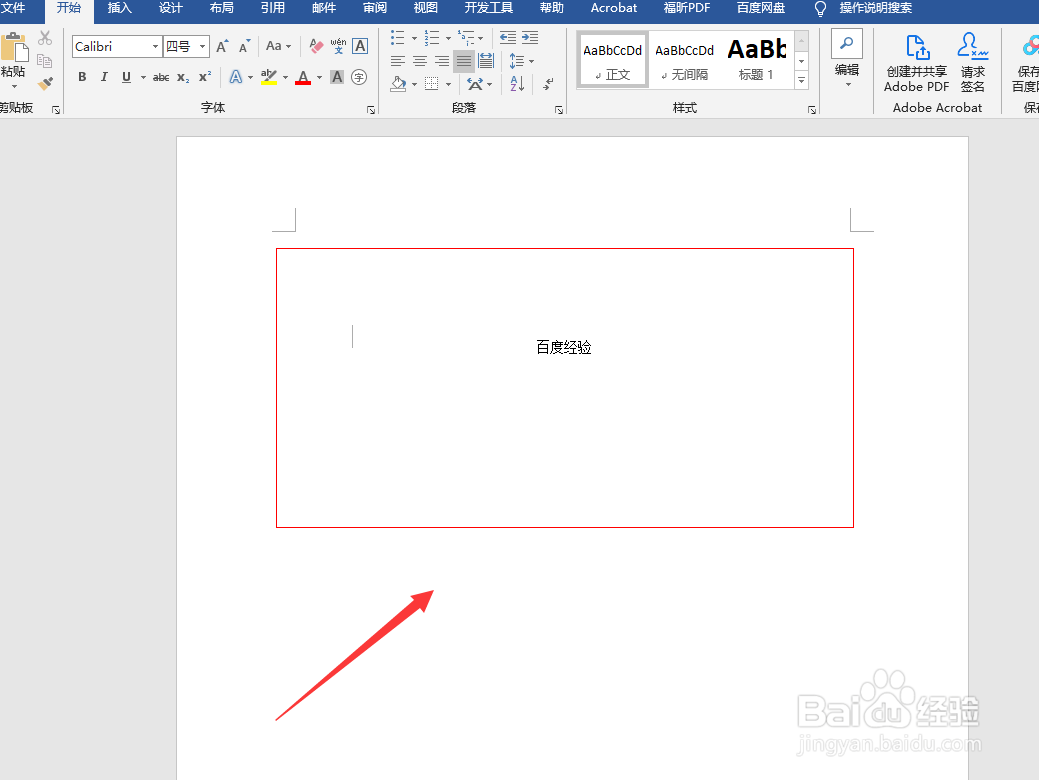Click 操作说明搜索 search box
Viewport: 1039px width, 780px height.
pos(875,9)
